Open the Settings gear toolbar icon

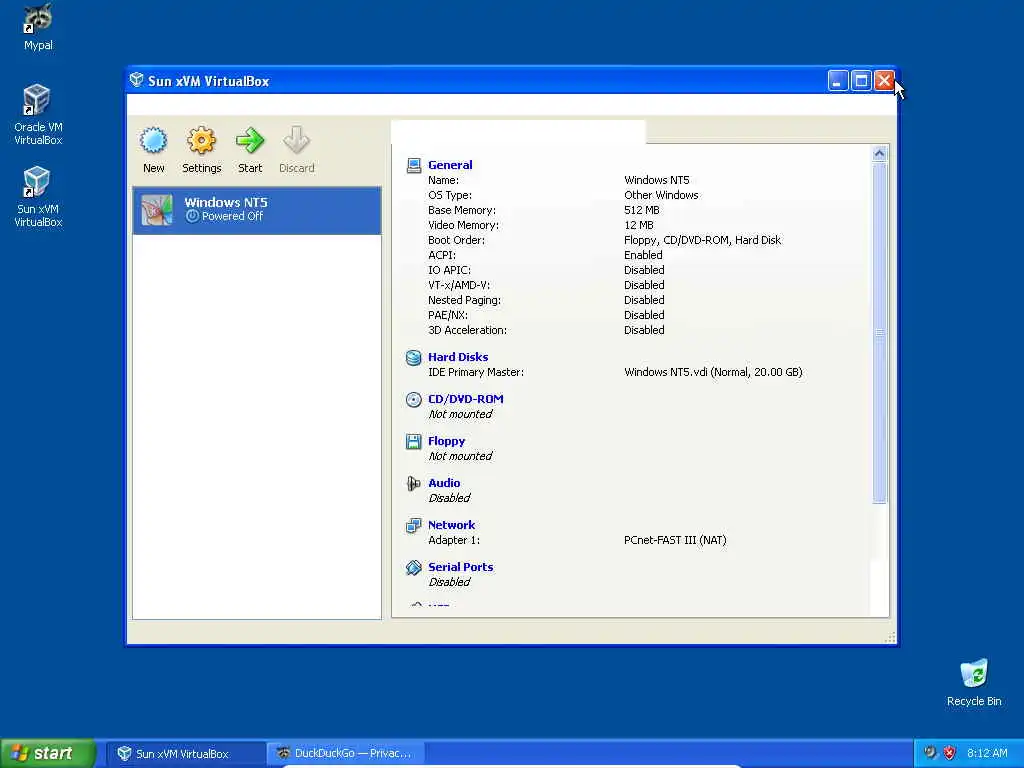201,140
